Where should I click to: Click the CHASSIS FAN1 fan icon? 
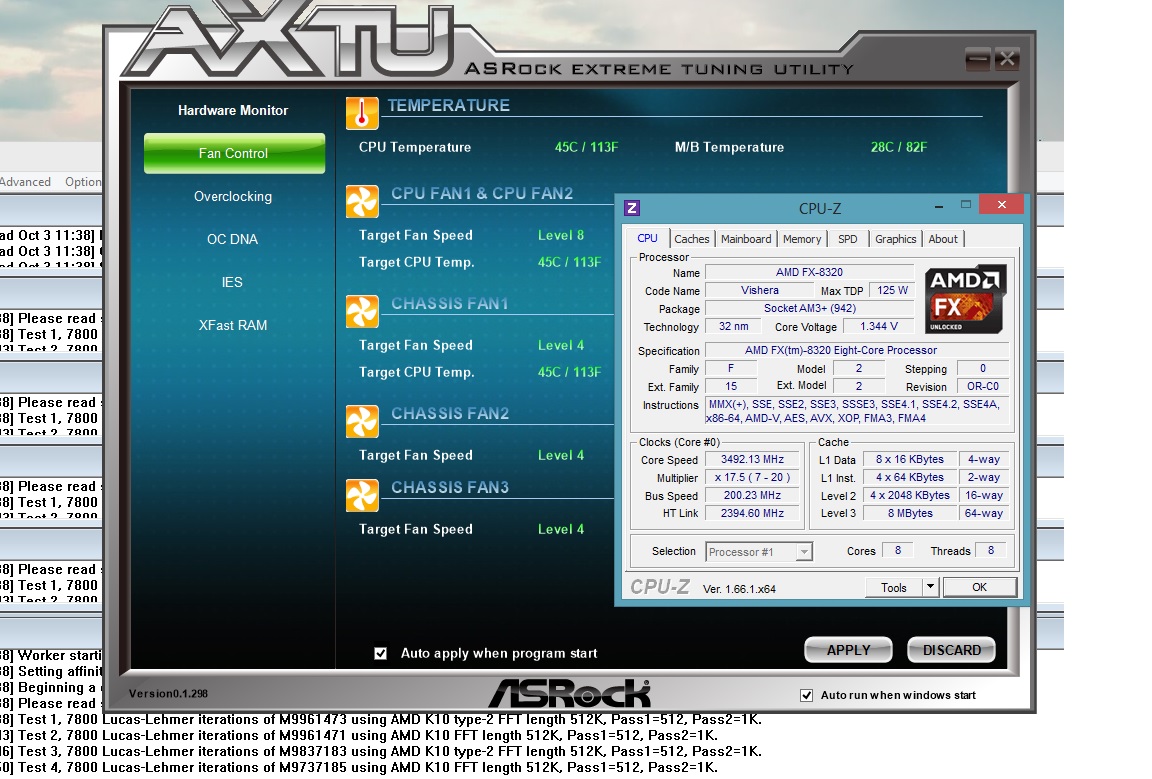(x=362, y=312)
